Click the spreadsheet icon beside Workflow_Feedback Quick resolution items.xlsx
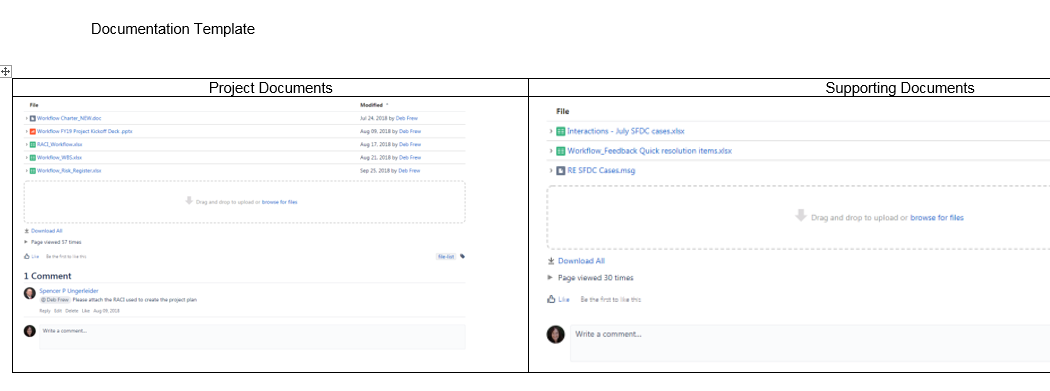Viewport: 1050px width, 391px height. point(561,151)
